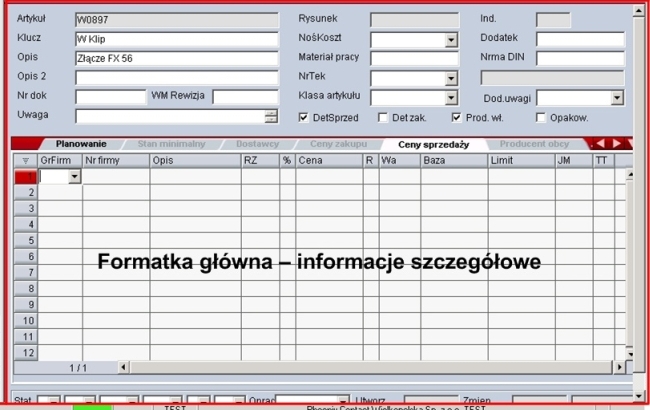Click the Nr firmy column header

tap(116, 160)
